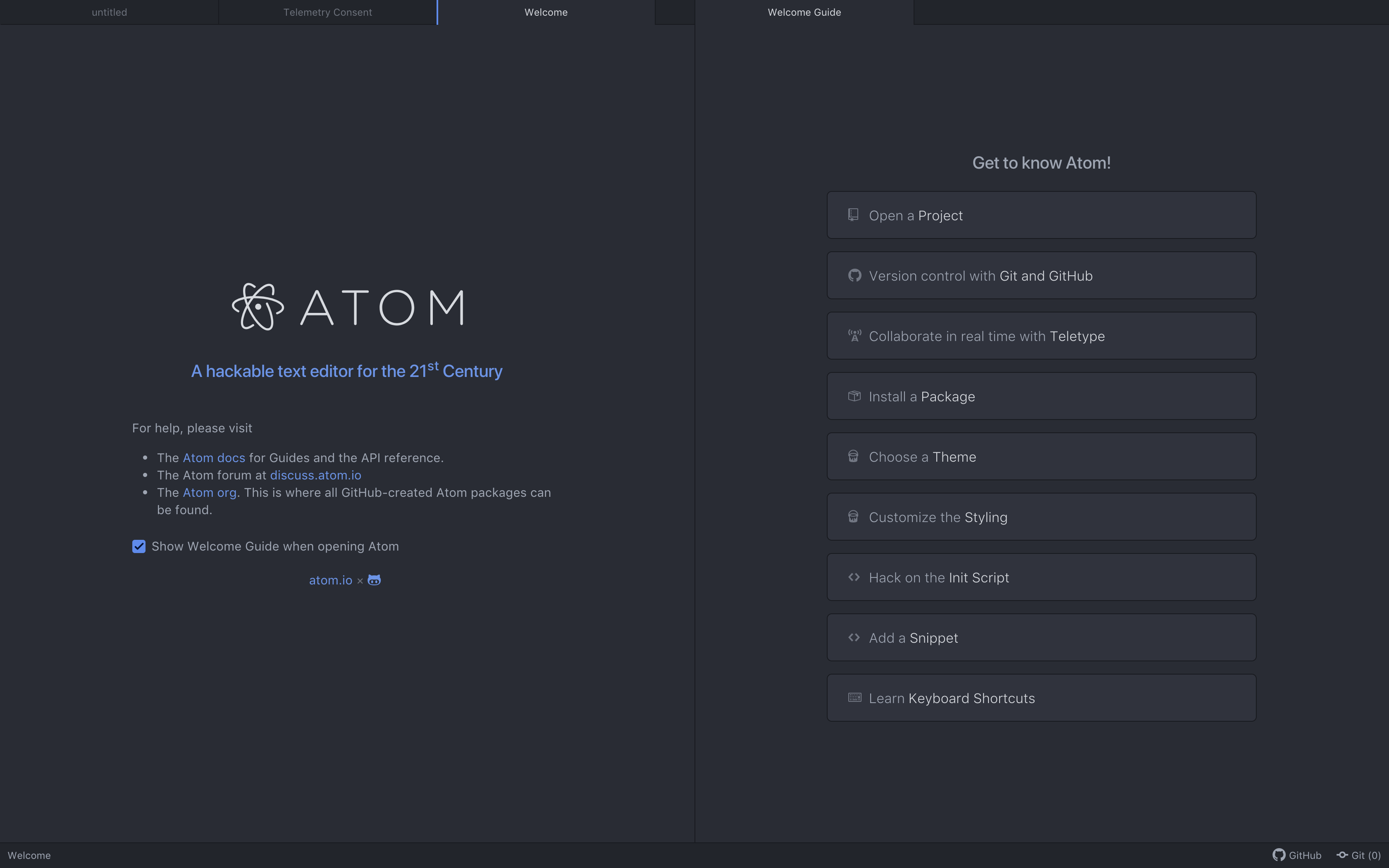Click the GitHub octocat icon in Version control row

point(854,276)
